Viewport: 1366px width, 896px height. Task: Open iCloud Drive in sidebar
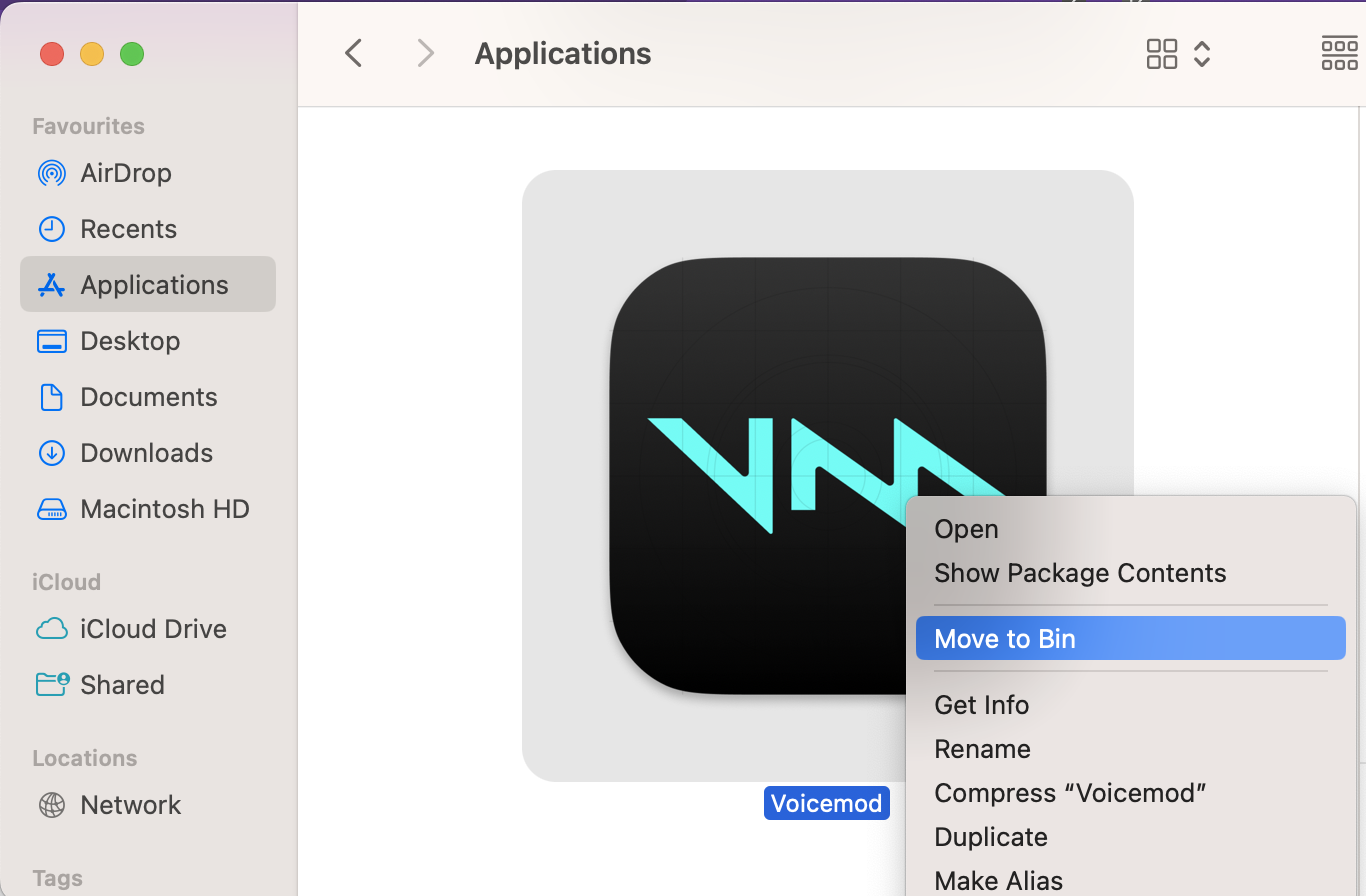tap(148, 629)
